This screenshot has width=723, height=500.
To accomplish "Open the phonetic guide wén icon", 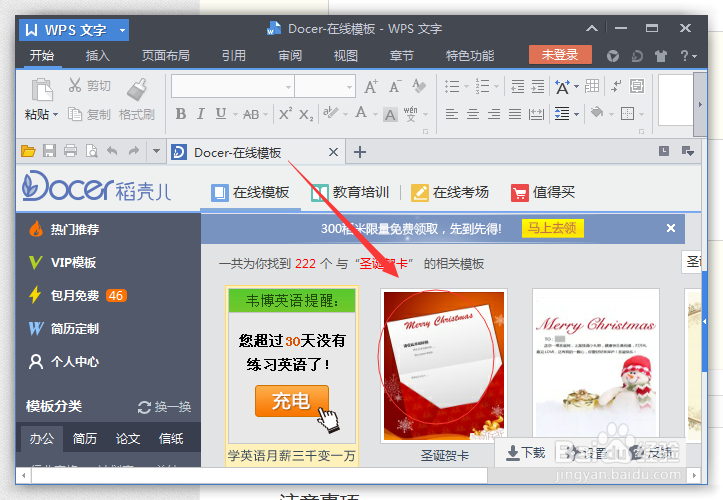I will tap(410, 113).
